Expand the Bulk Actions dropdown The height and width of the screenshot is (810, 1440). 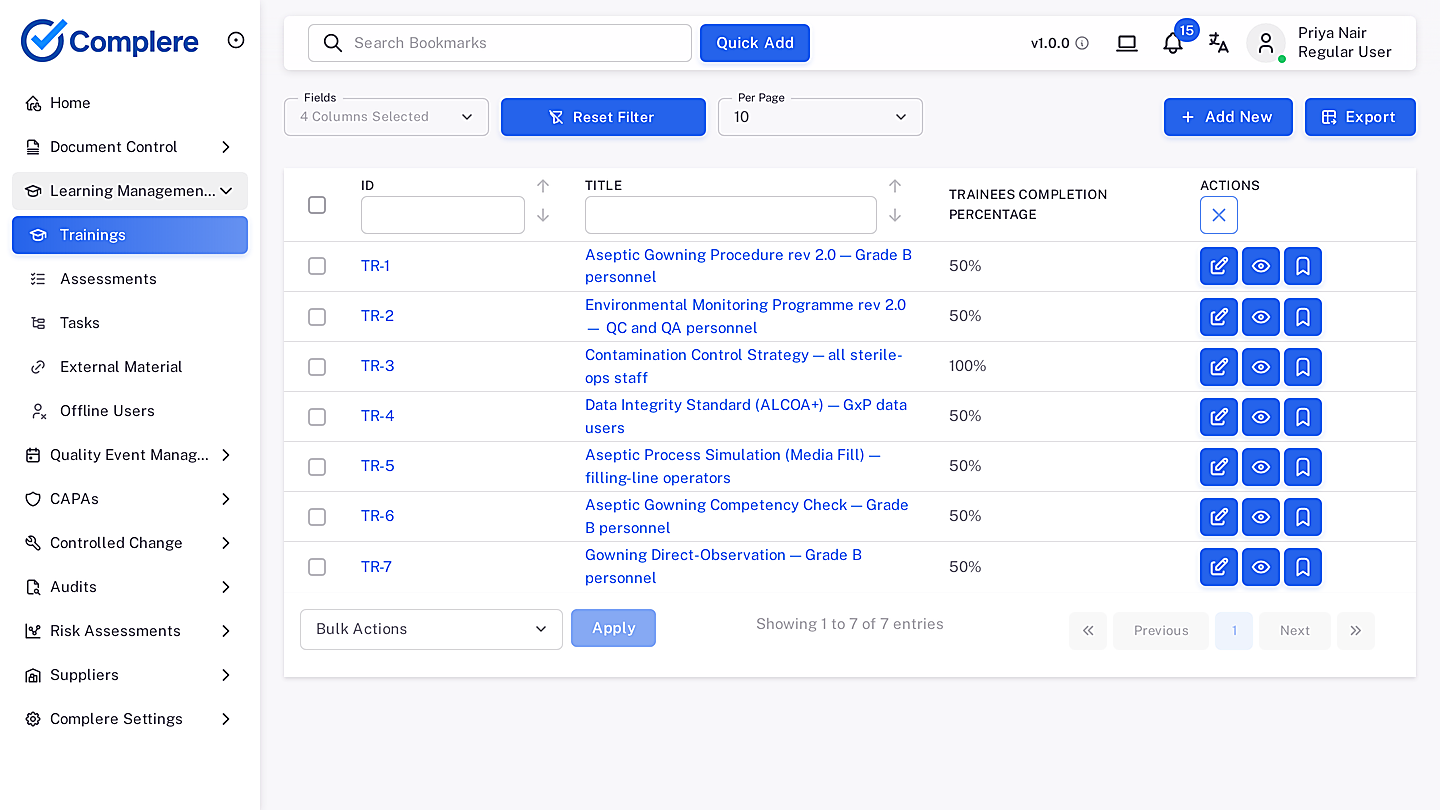[431, 629]
